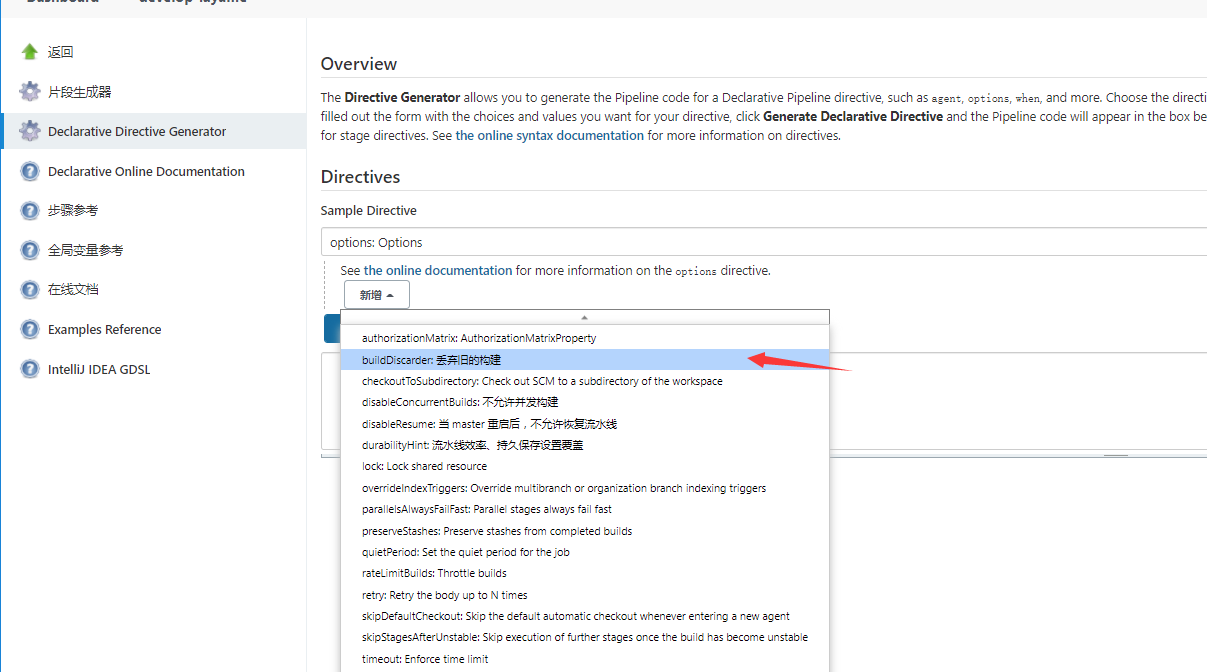1207x672 pixels.
Task: Click the Directives heading text
Action: [x=360, y=177]
